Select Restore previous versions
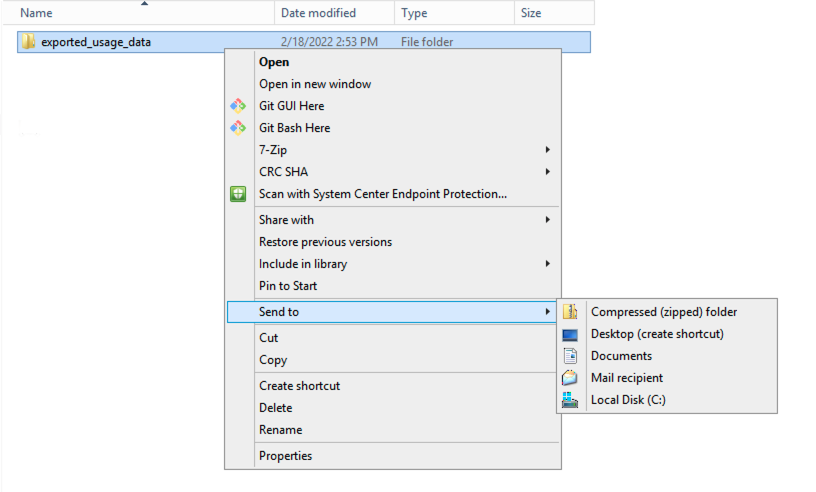The width and height of the screenshot is (816, 492). point(325,242)
